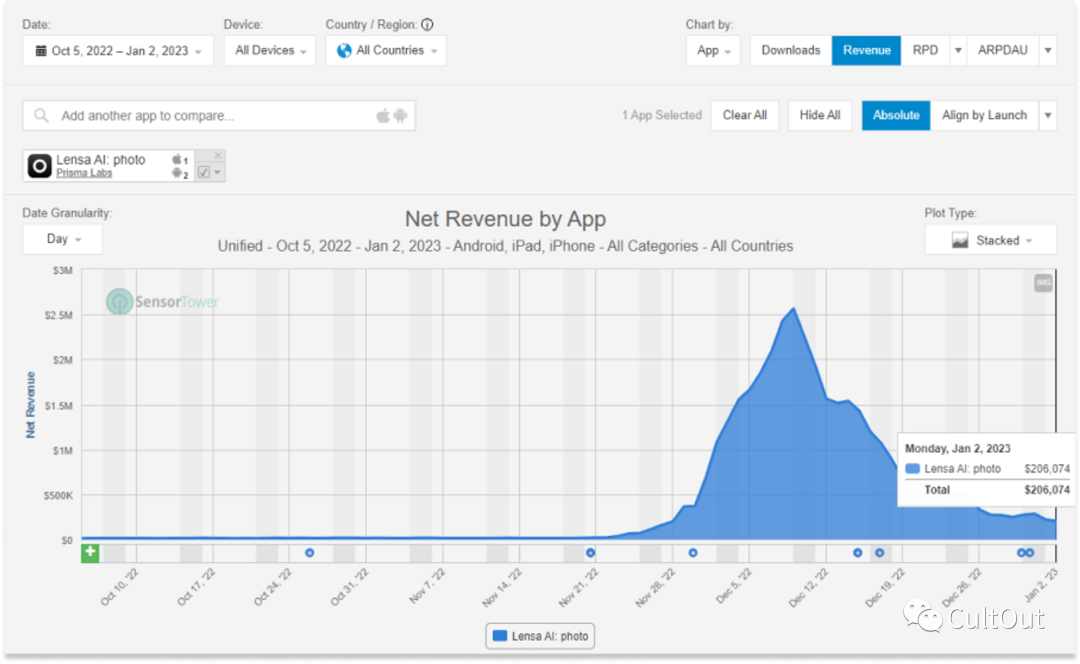Click the green plus icon under the chart
This screenshot has width=1080, height=664.
coord(90,552)
